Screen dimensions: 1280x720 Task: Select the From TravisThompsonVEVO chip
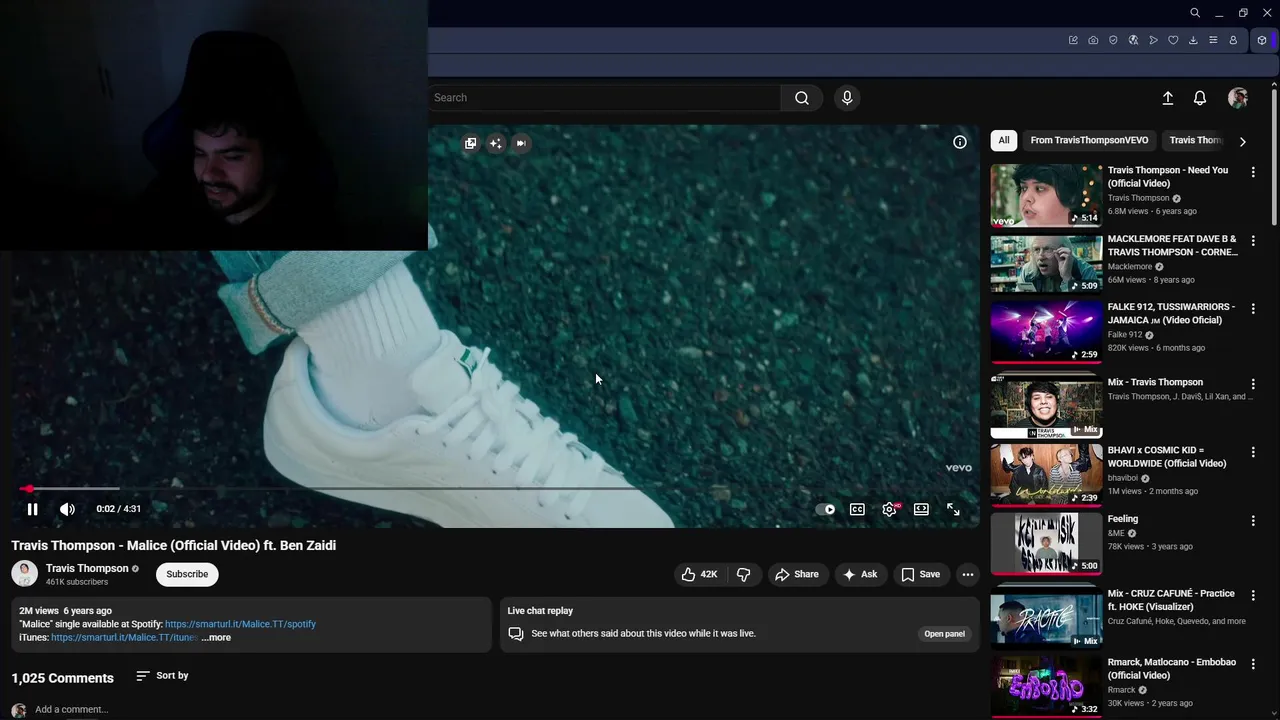tap(1089, 141)
